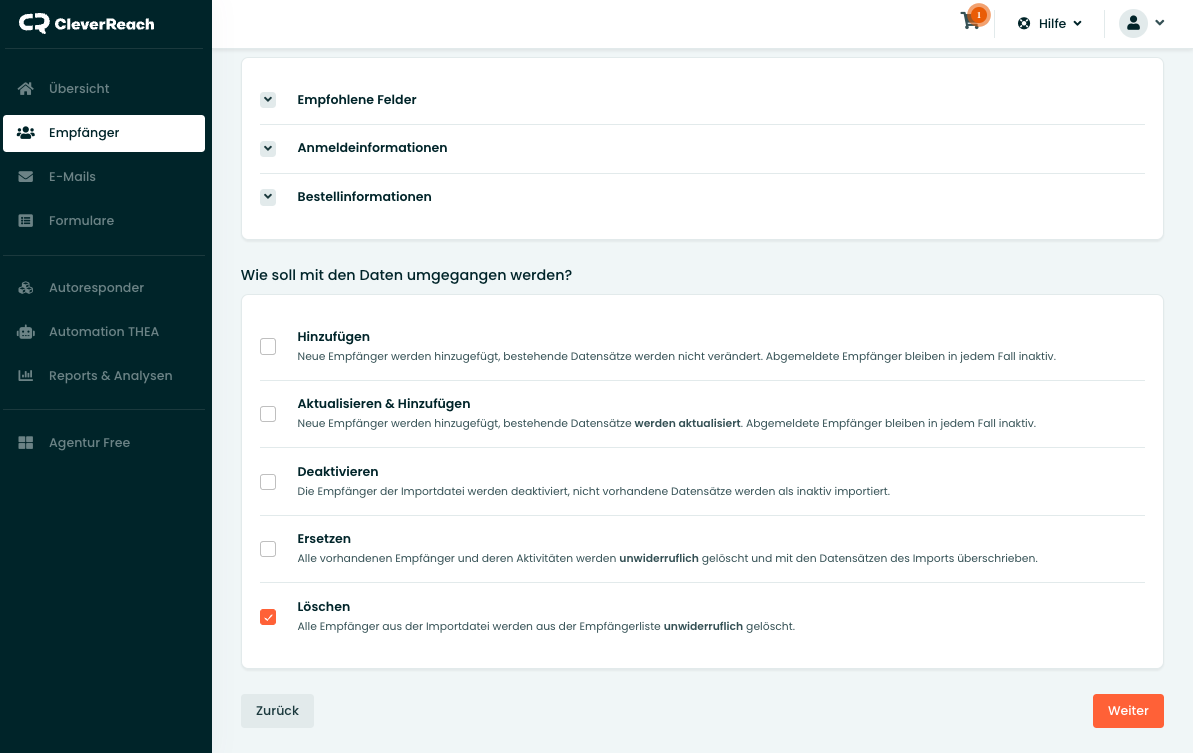Click the E-Mails envelope icon
Image resolution: width=1193 pixels, height=753 pixels.
tap(27, 177)
